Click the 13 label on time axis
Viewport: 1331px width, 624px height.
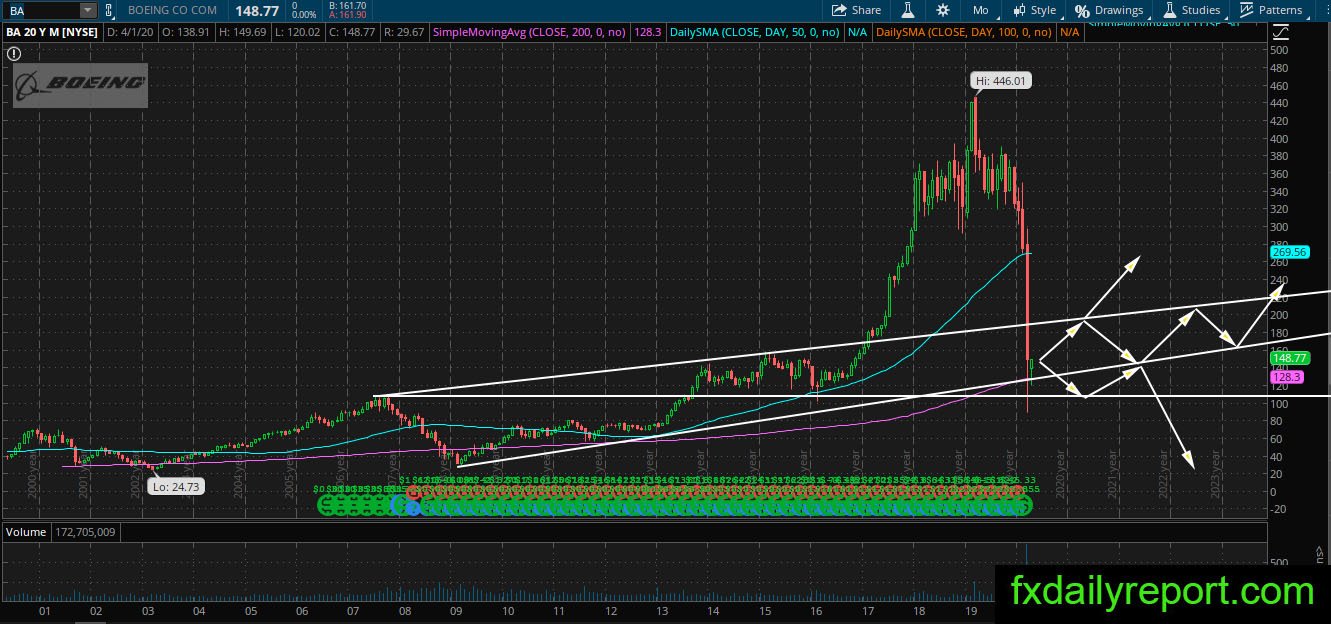point(662,610)
